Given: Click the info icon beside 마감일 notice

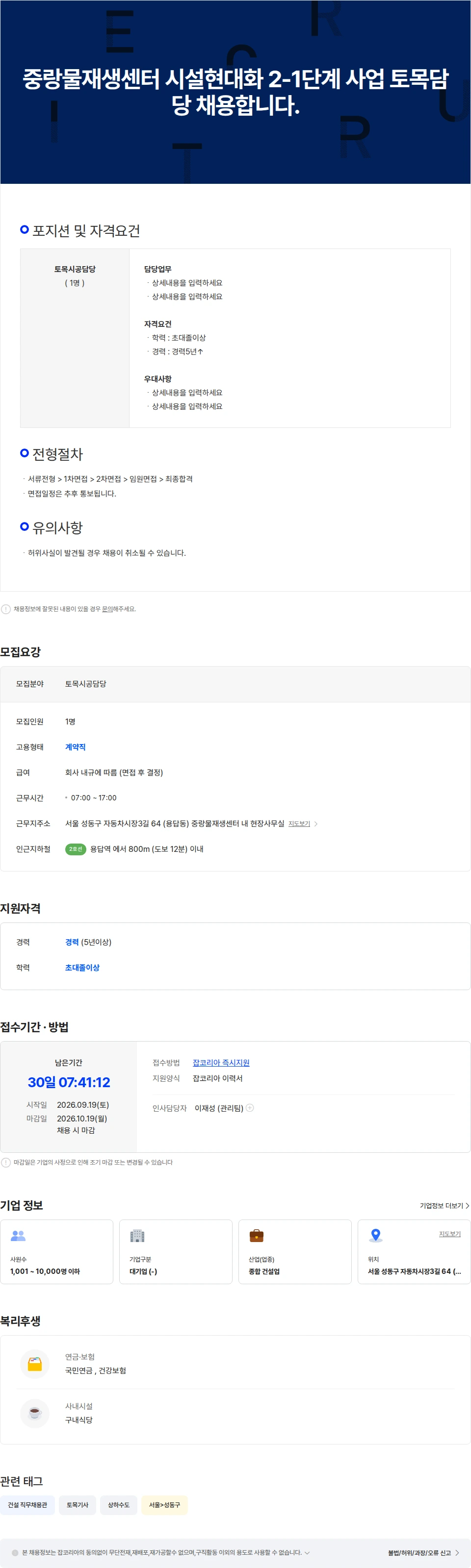Looking at the screenshot, I should pyautogui.click(x=6, y=1162).
